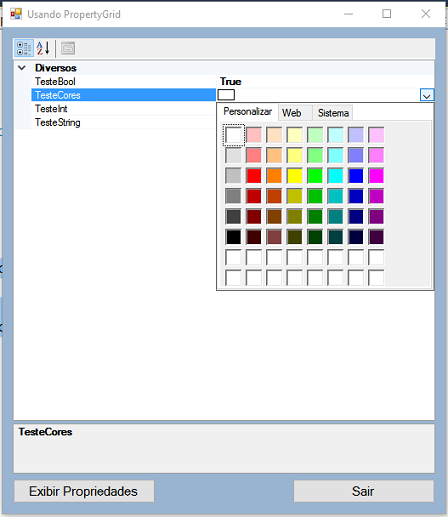Viewport: 448px width, 517px height.
Task: Close the TesteCores color dropdown arrow
Action: coord(427,95)
